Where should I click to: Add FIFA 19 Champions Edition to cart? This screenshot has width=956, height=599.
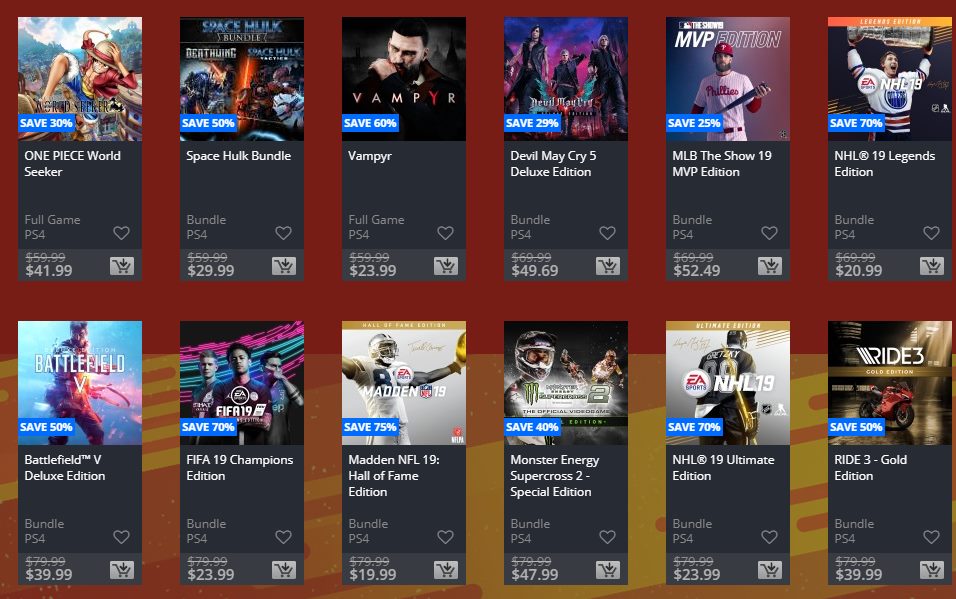click(284, 570)
